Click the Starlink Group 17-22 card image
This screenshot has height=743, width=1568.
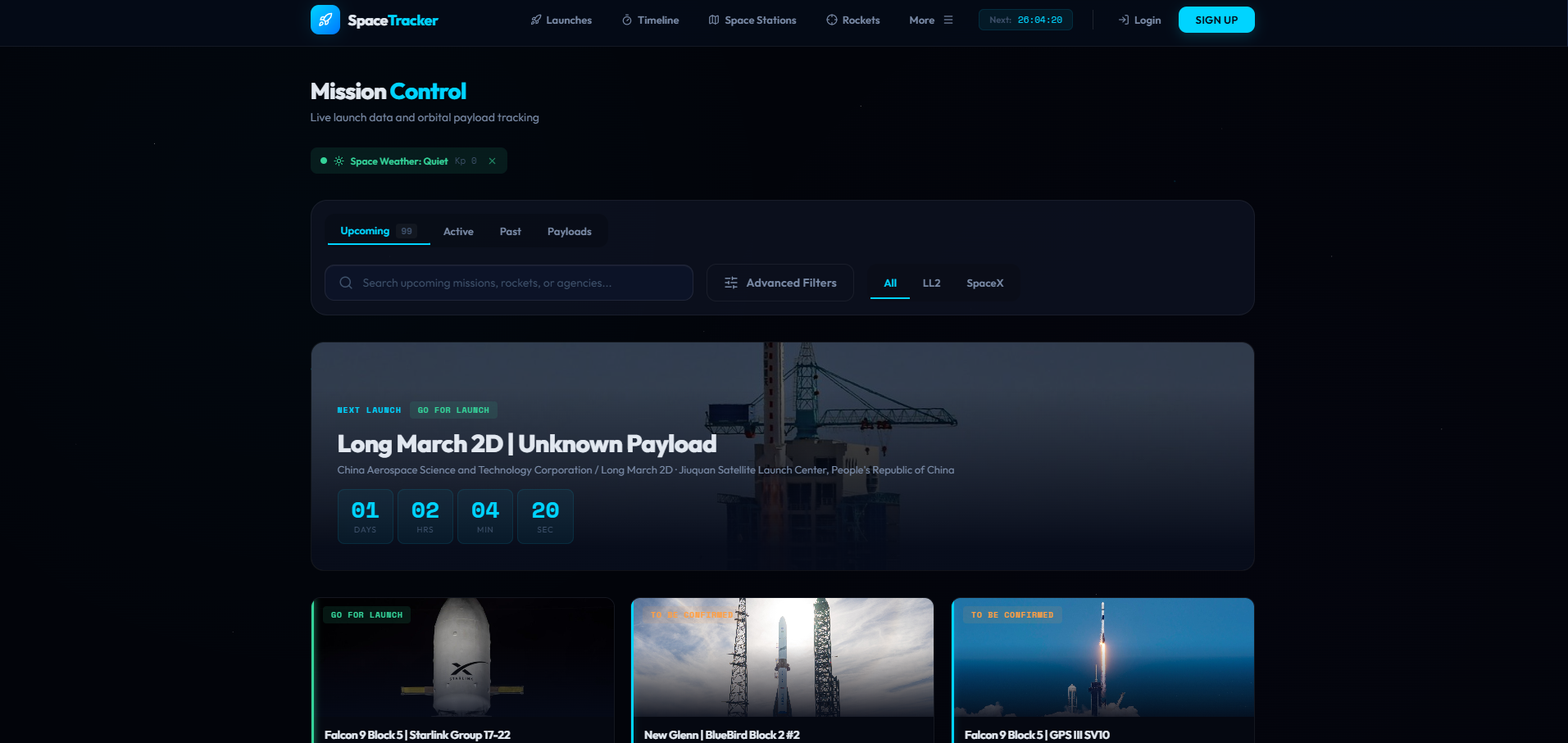click(463, 659)
